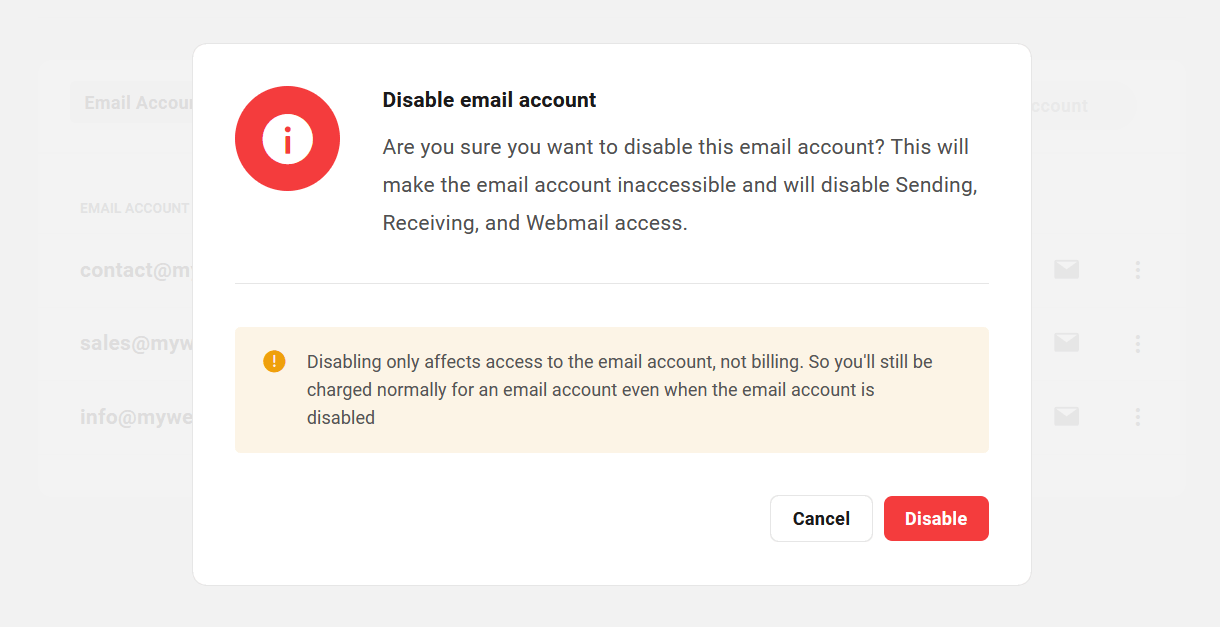
Task: Click the envelope icon on bottom email row
Action: [x=1066, y=416]
